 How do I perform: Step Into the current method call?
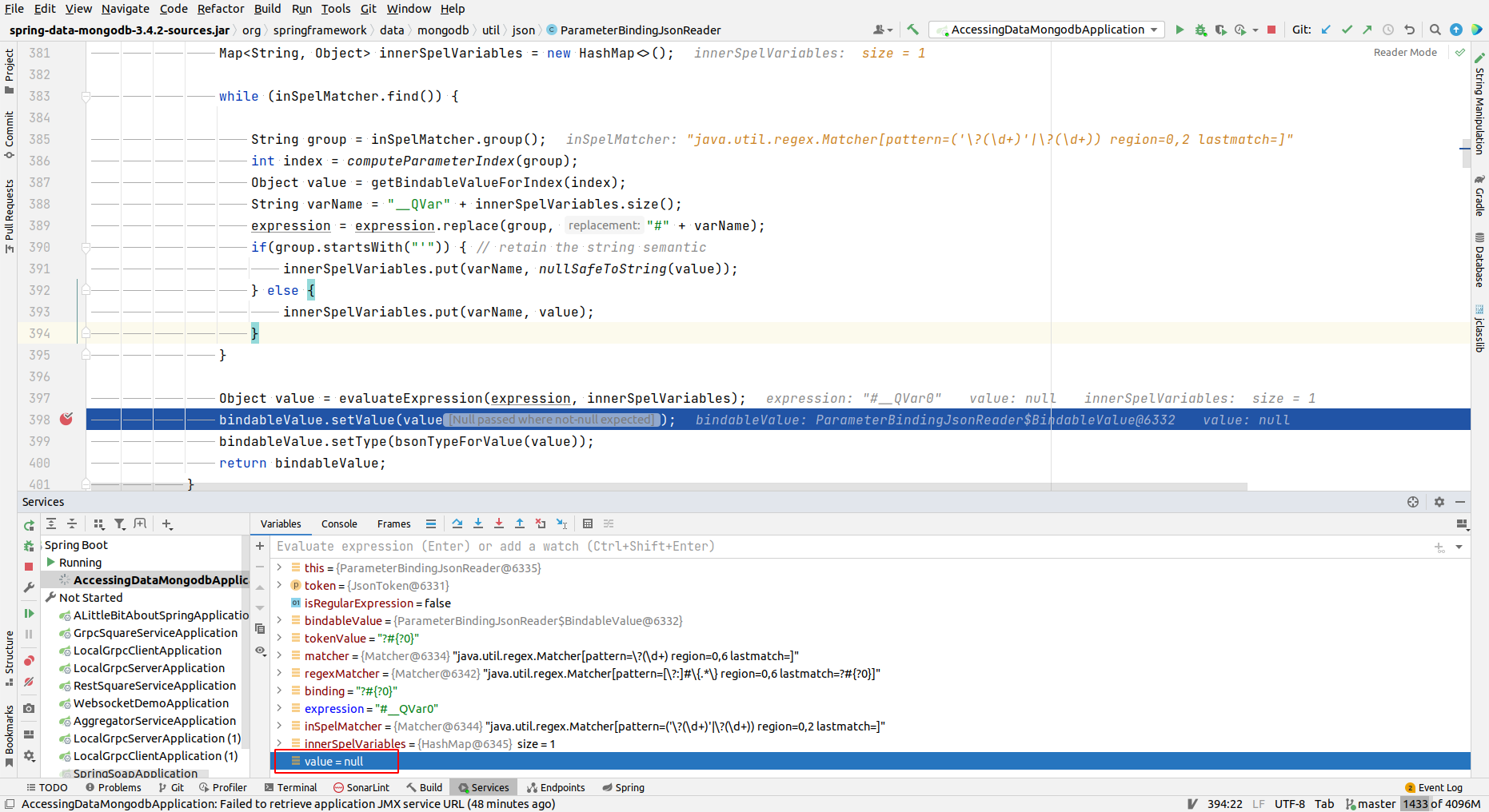(478, 523)
